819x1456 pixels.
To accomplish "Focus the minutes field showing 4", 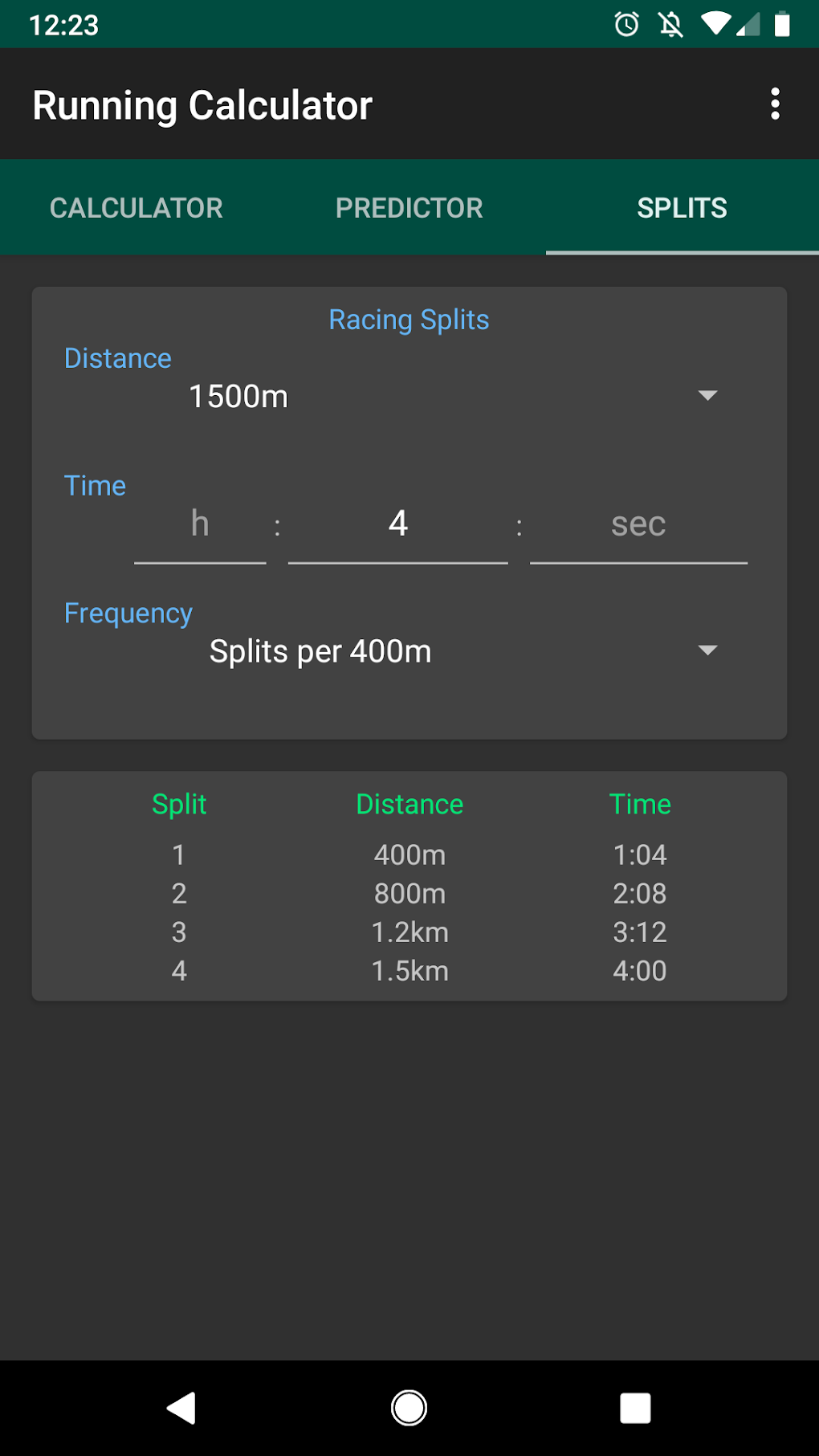I will click(398, 525).
